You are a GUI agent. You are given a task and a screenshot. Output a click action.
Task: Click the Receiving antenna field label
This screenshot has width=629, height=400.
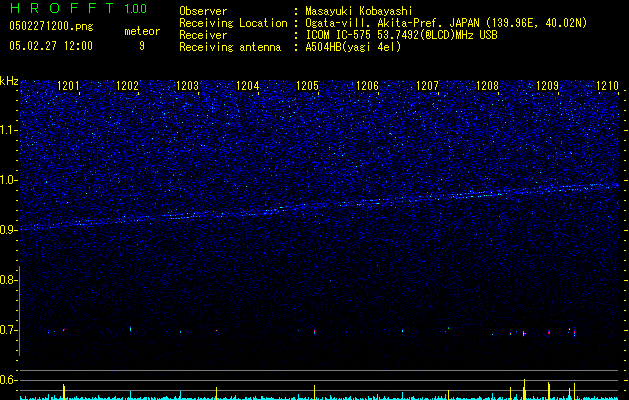[x=230, y=47]
